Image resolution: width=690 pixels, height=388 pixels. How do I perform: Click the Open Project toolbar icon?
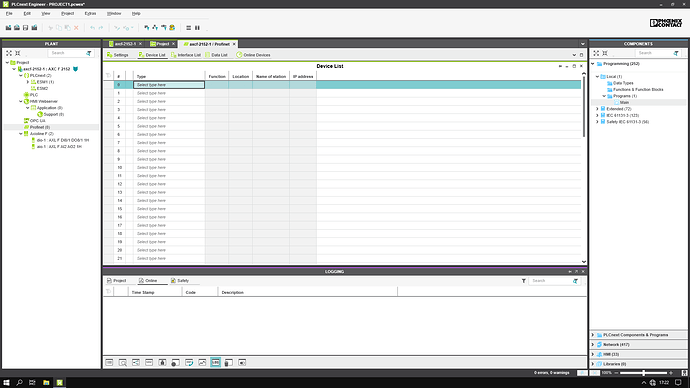pos(17,28)
